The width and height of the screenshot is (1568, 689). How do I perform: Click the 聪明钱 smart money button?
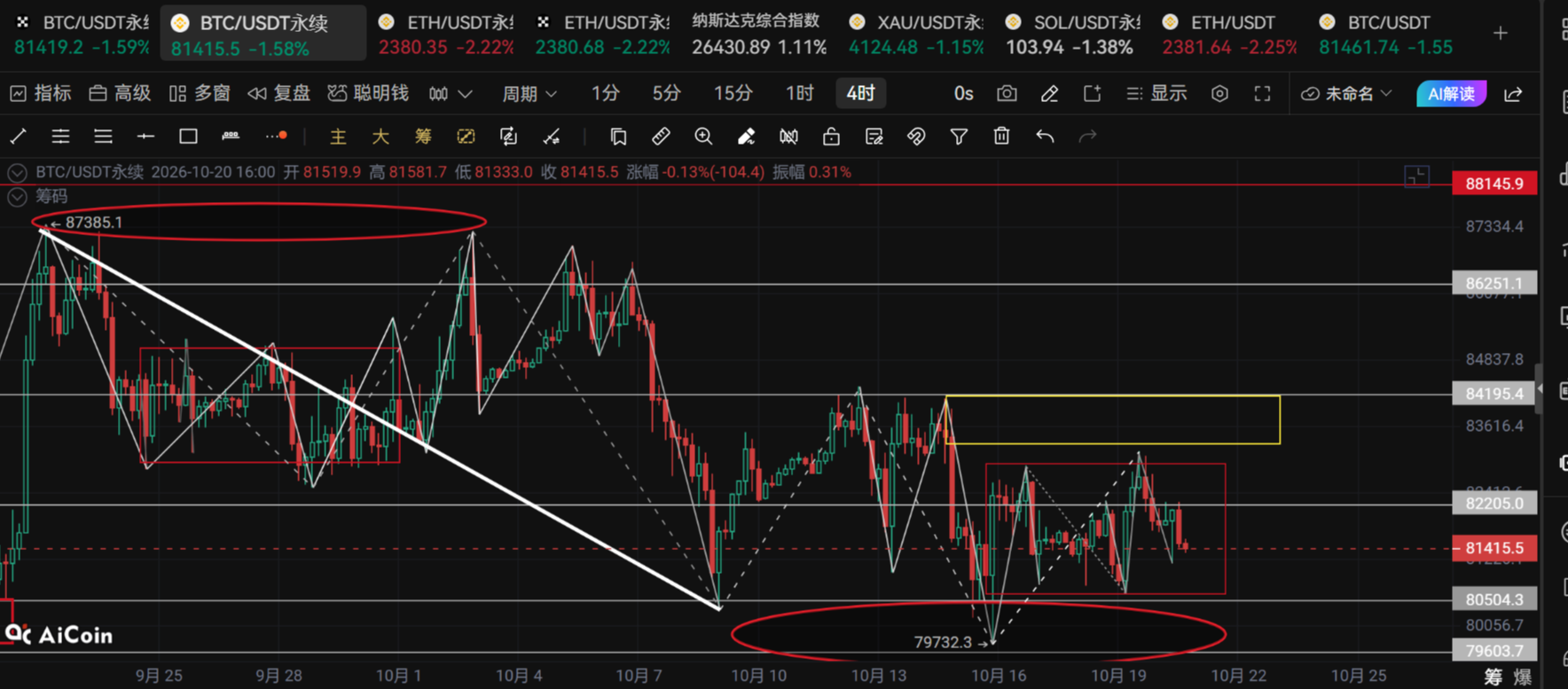(368, 94)
